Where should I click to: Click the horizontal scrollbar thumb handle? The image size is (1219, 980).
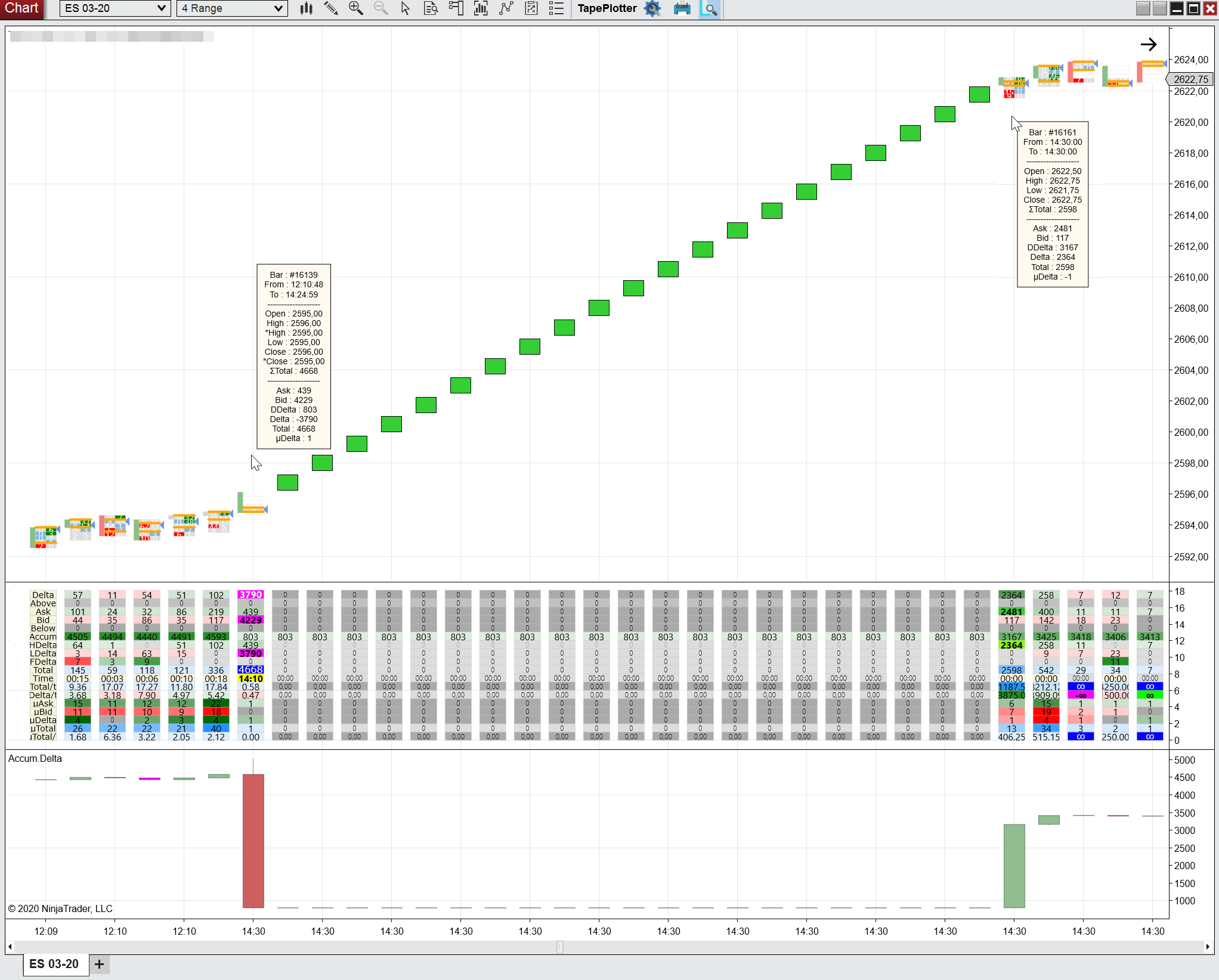559,947
